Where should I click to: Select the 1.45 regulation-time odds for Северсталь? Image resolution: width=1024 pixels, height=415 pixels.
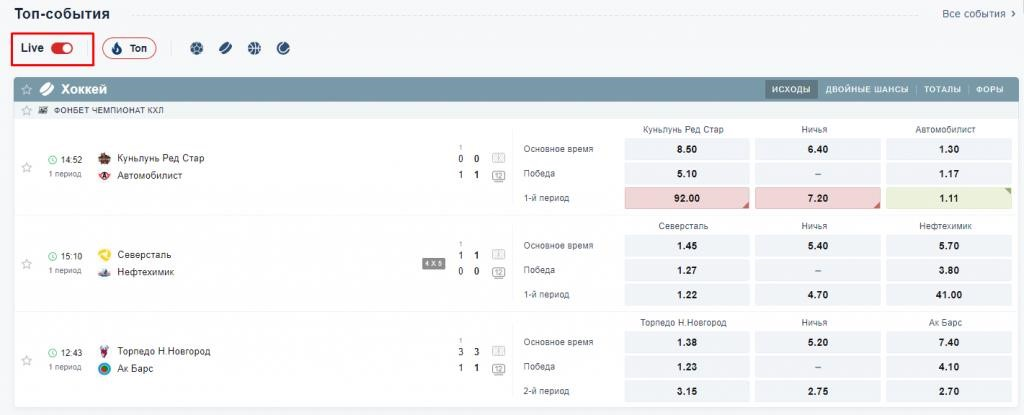(687, 246)
